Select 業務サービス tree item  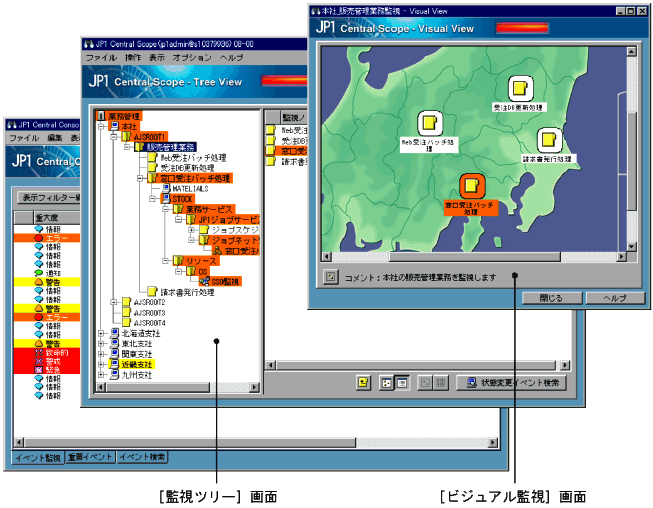pos(209,209)
